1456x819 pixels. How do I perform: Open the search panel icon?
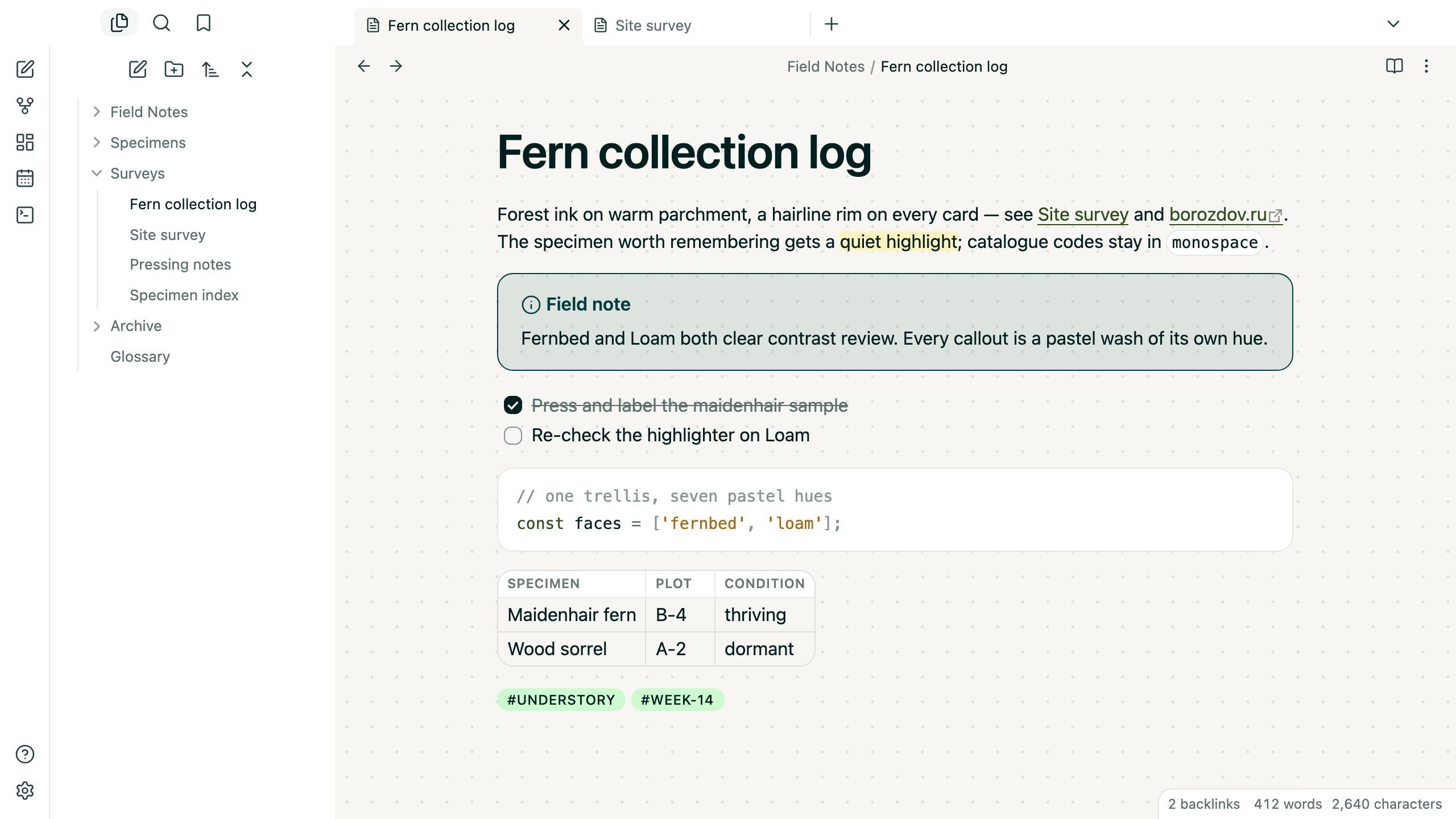coord(162,23)
